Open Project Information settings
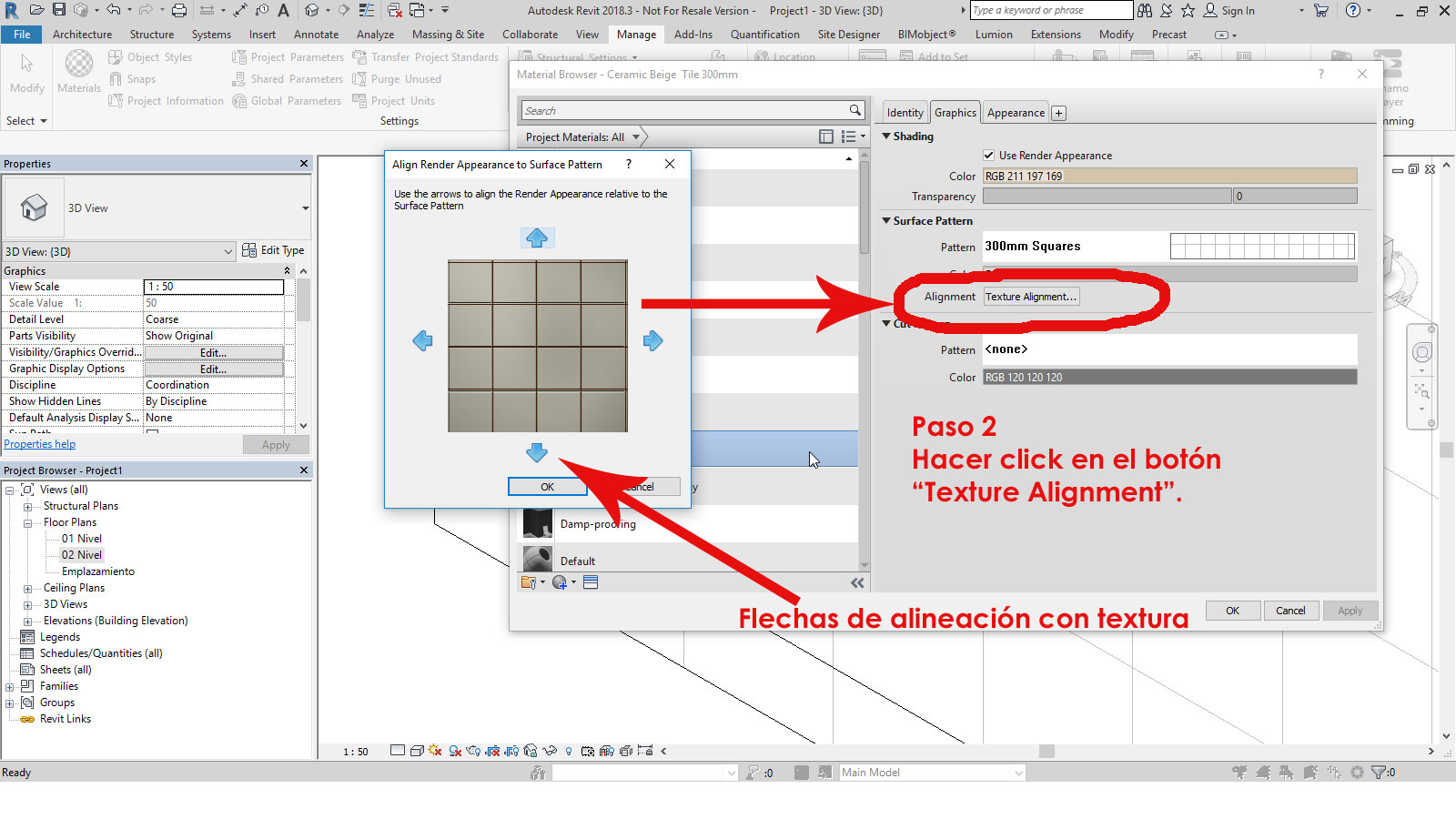 click(x=166, y=101)
